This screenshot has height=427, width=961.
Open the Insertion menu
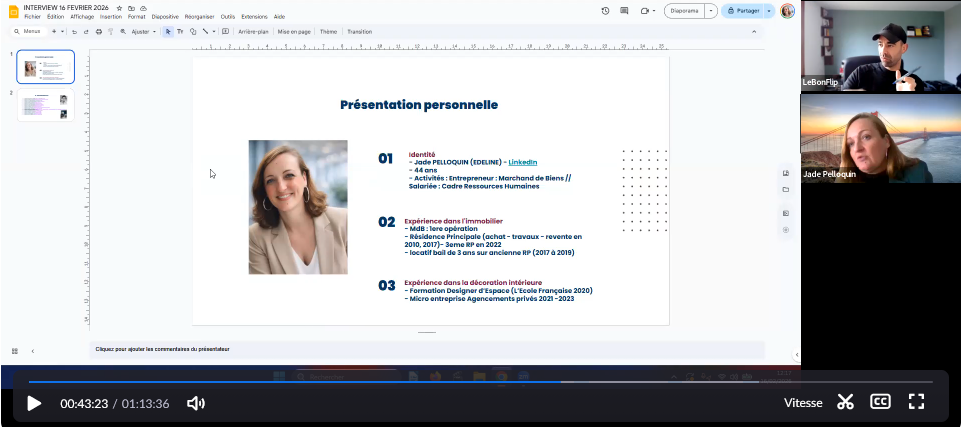[111, 17]
